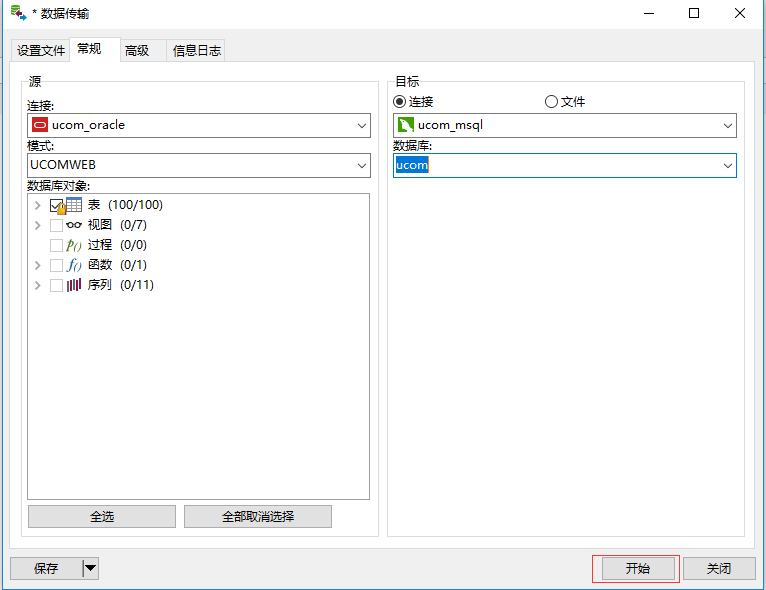Expand the 序列 tree node
The height and width of the screenshot is (590, 766).
pyautogui.click(x=38, y=285)
